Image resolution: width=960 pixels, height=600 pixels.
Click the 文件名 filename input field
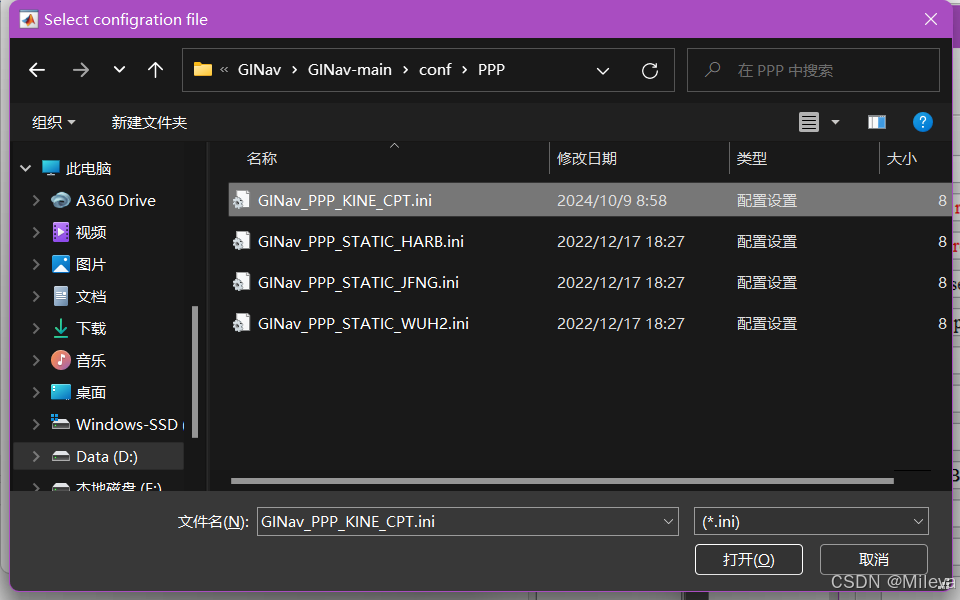[459, 522]
